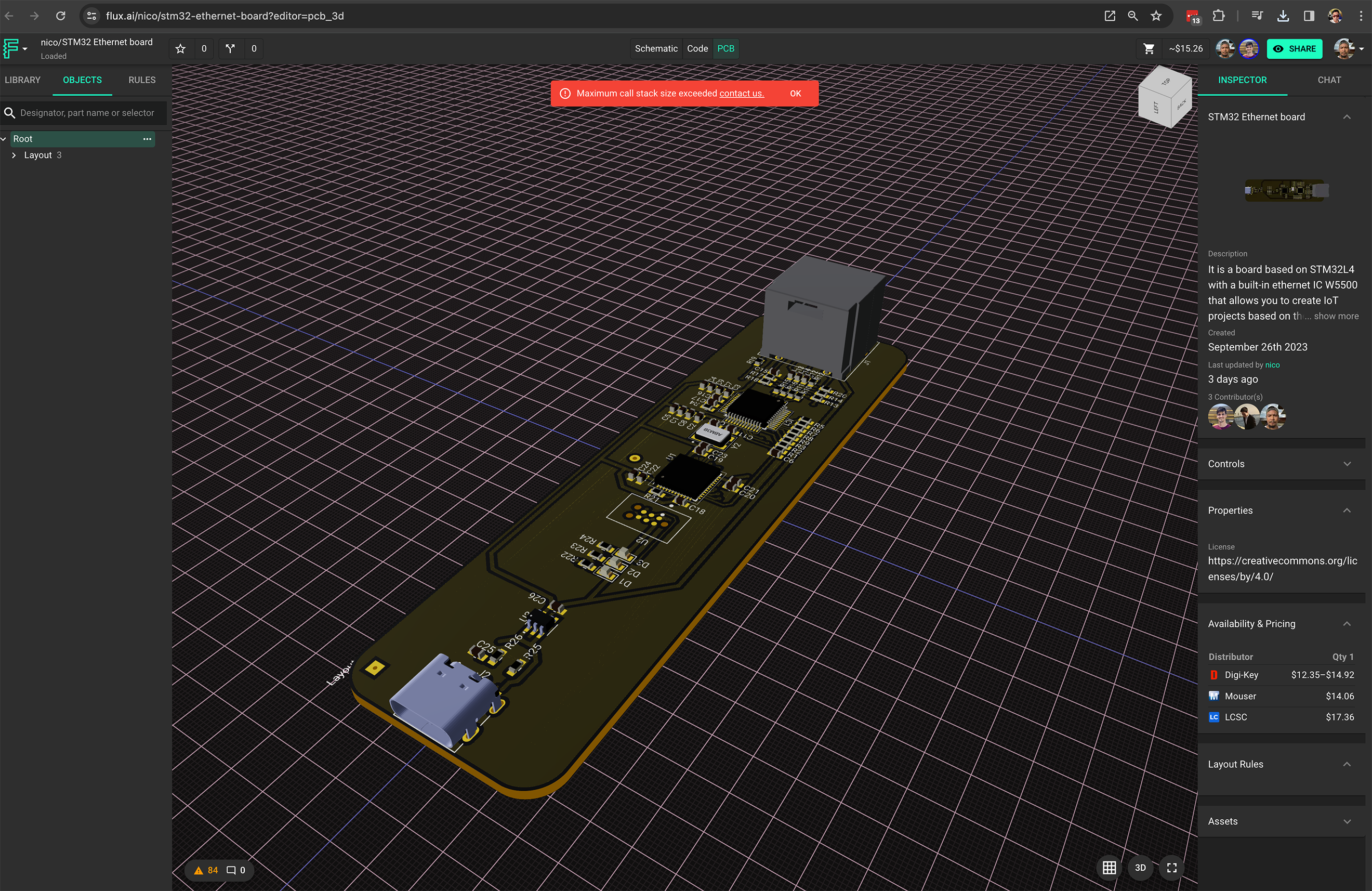This screenshot has height=891, width=1372.
Task: Toggle the browser side panel icon
Action: 1309,16
